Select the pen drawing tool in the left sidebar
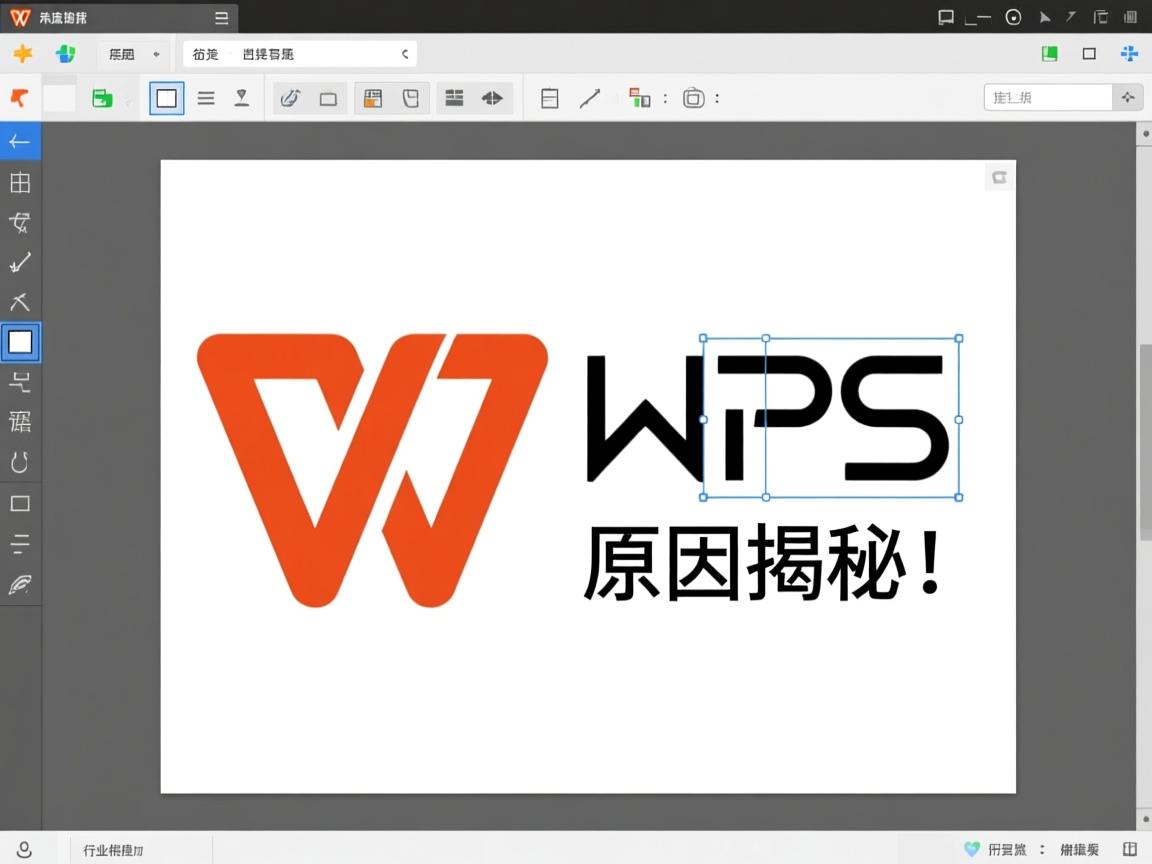The image size is (1152, 864). coord(20,584)
